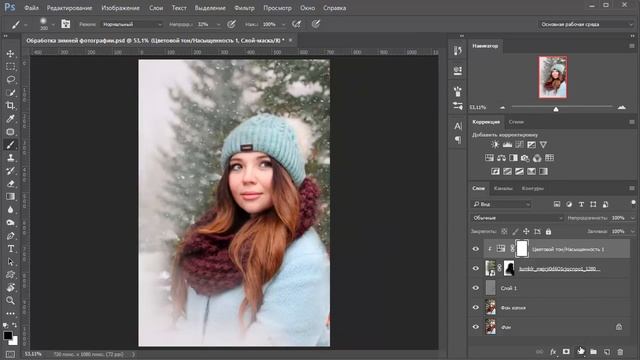Open brush flow 100% dropdown arrow
The width and height of the screenshot is (640, 360).
tap(283, 24)
